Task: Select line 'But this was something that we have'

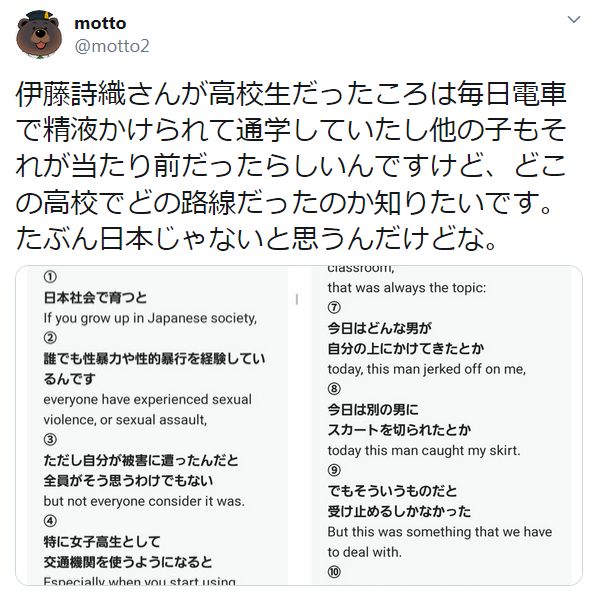Action: (x=440, y=532)
